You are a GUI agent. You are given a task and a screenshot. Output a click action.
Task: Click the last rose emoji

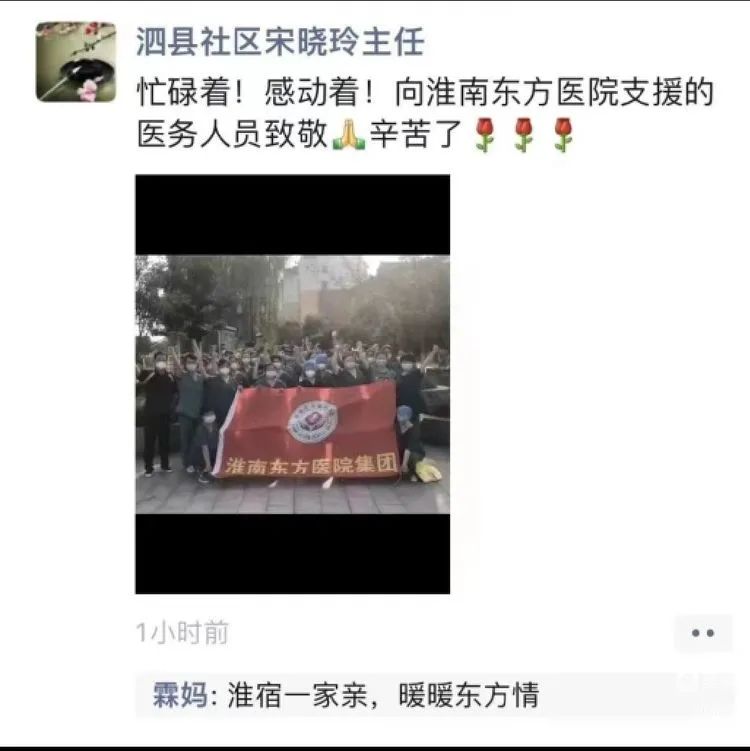pos(563,135)
